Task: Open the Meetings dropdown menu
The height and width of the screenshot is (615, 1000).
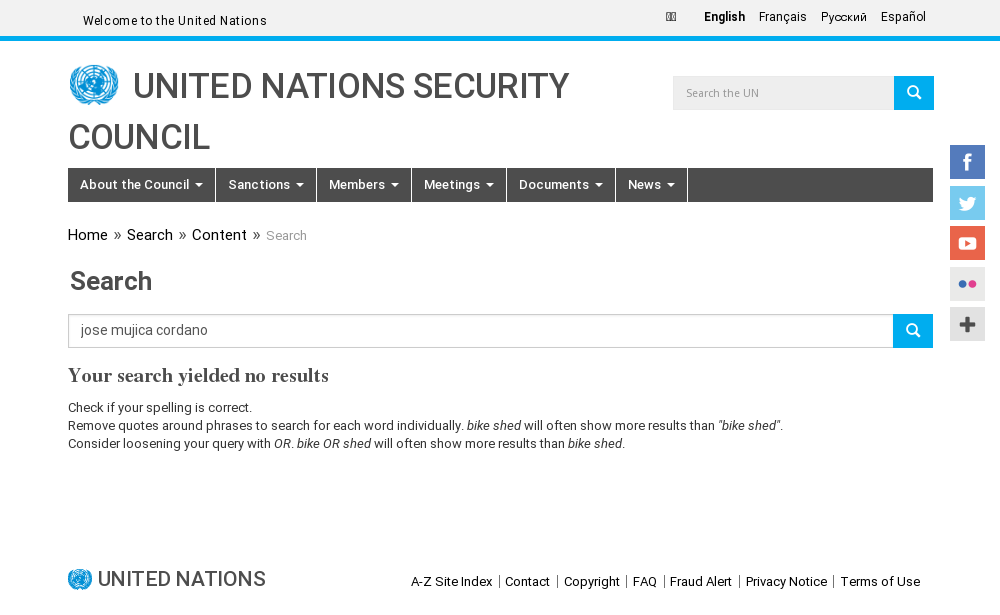Action: (x=459, y=185)
